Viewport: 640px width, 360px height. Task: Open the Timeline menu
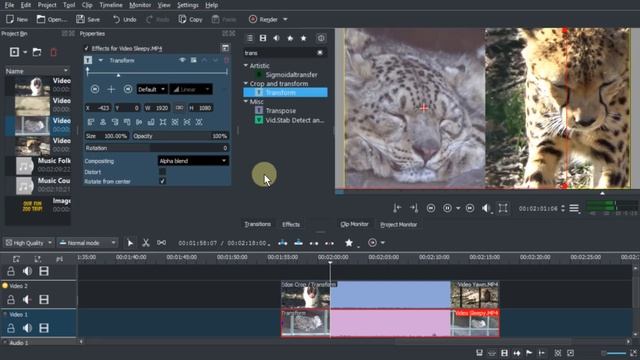pos(111,5)
